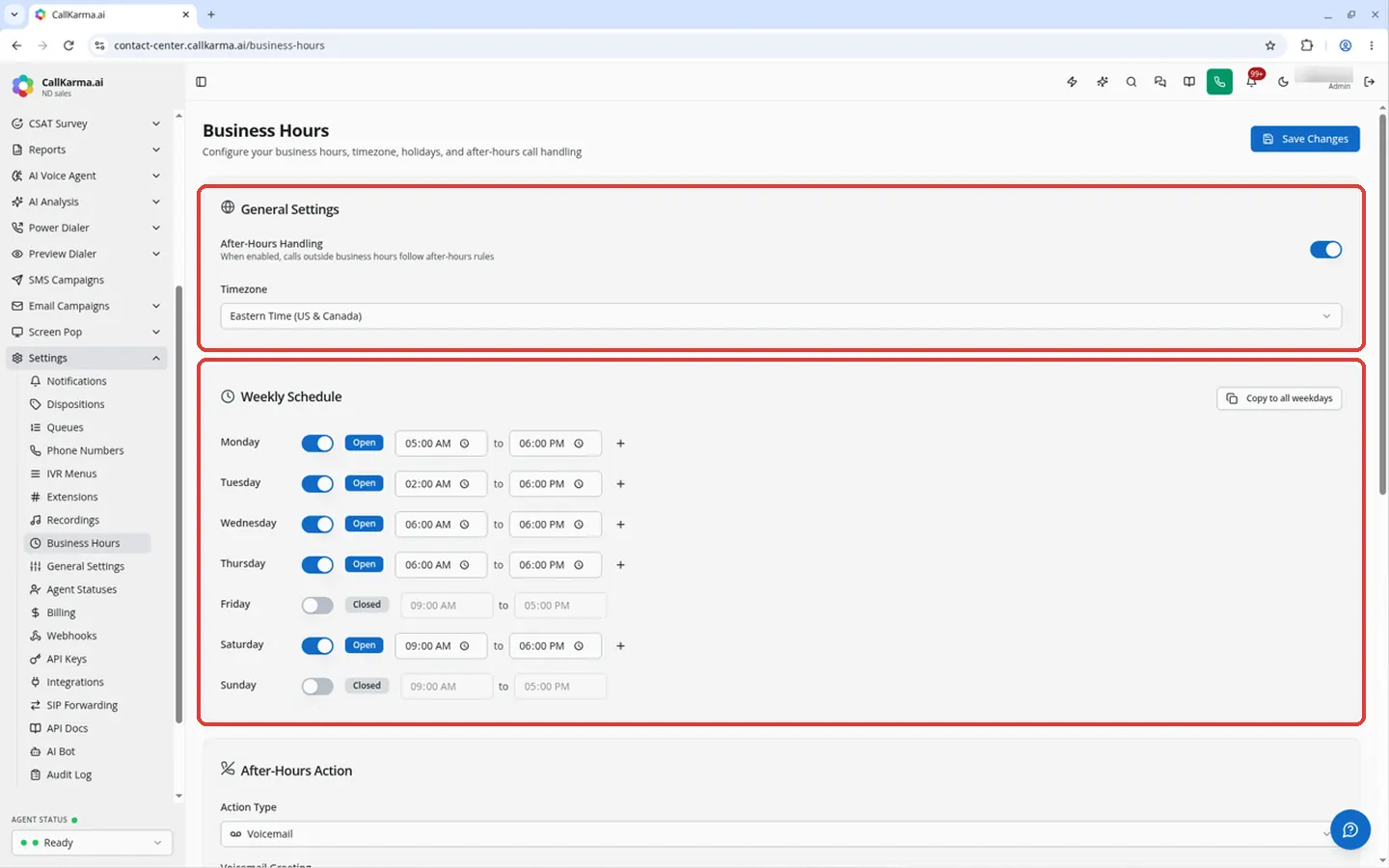Expand the CSAT Survey menu

85,123
